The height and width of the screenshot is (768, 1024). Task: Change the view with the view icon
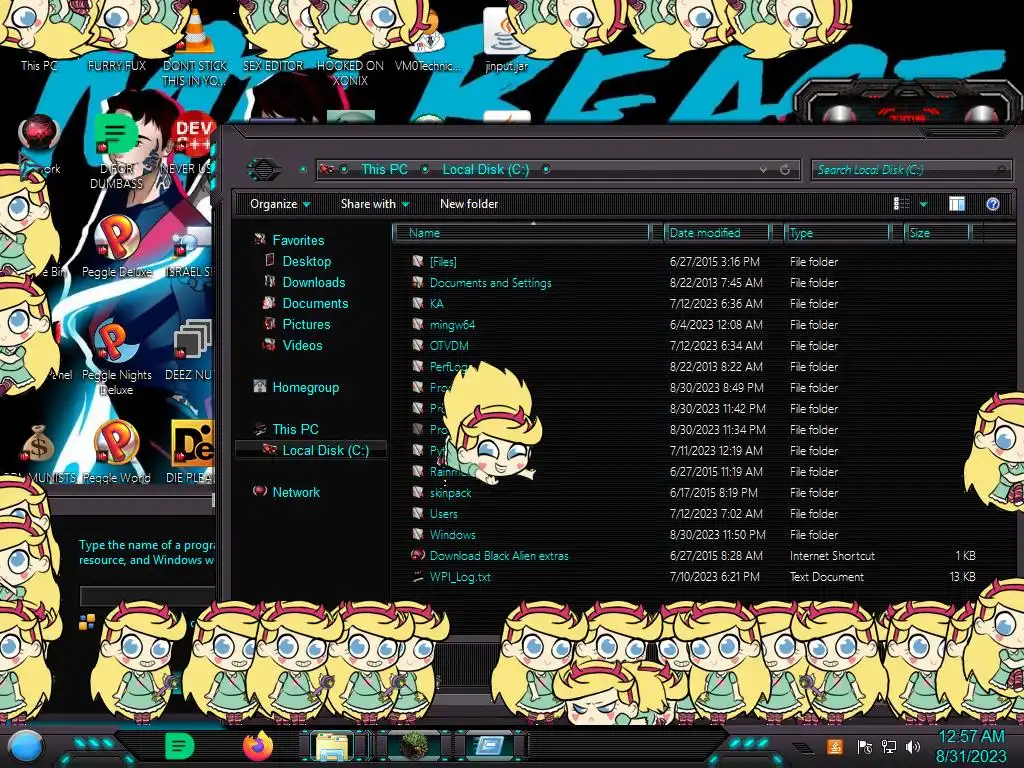click(901, 204)
